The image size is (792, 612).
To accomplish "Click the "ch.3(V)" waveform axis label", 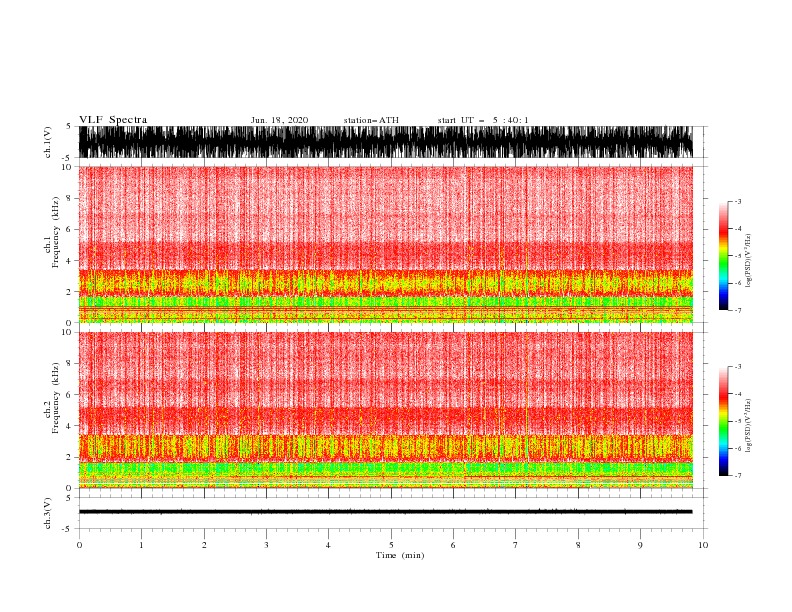I will [x=48, y=513].
